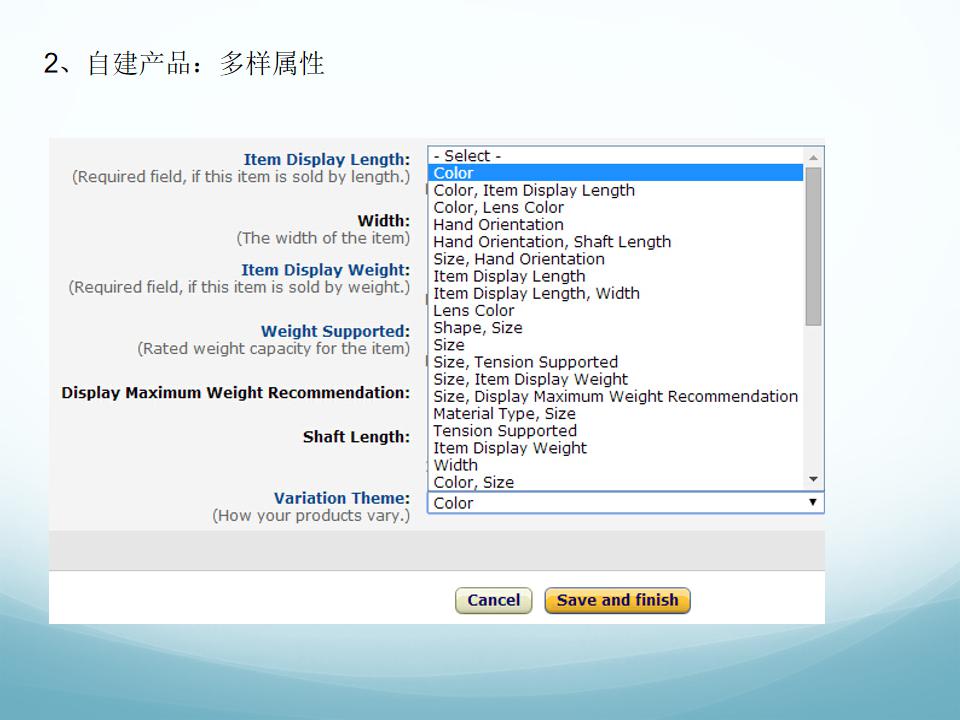Click the Variation Theme dropdown arrow
960x720 pixels.
[x=812, y=502]
